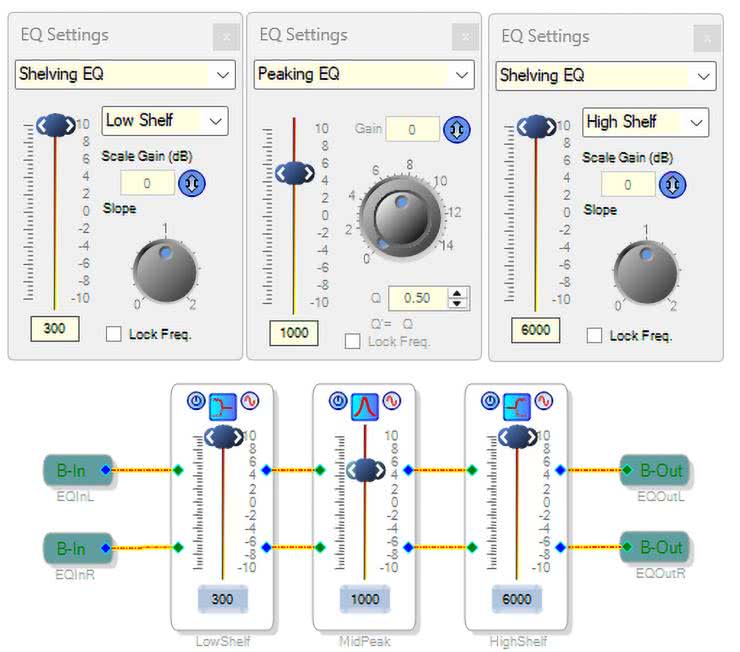Toggle the power icon on the MidPeak block
The image size is (740, 652).
[339, 402]
